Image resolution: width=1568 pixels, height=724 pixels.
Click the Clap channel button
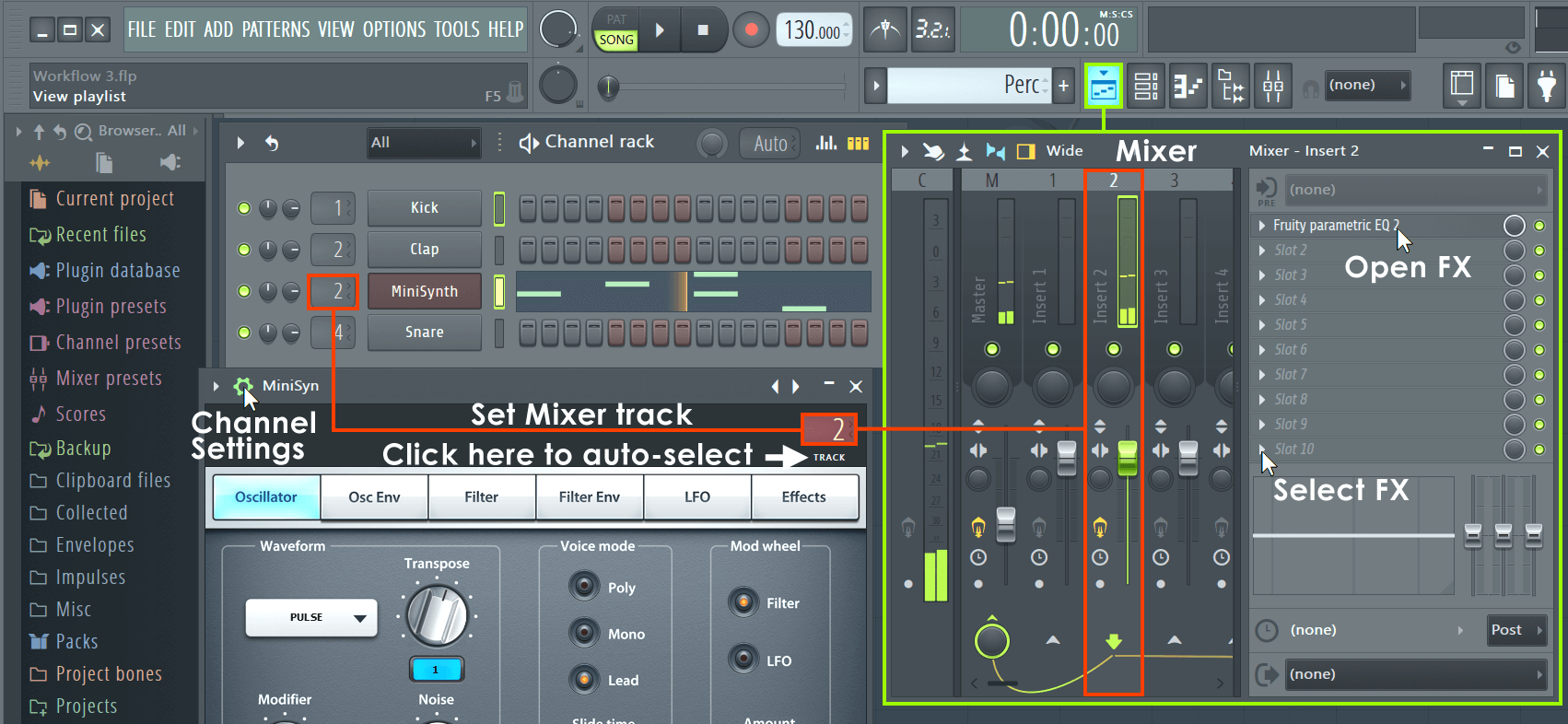425,250
